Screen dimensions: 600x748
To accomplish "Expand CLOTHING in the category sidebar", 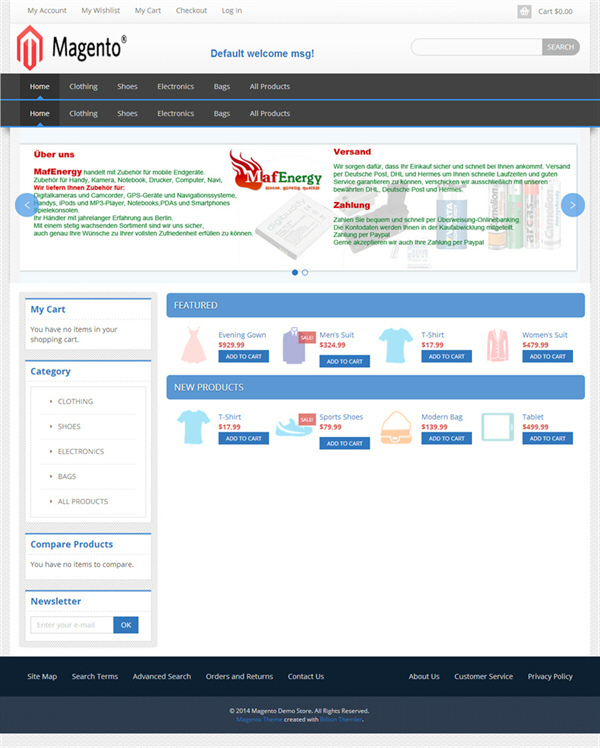I will pos(75,402).
